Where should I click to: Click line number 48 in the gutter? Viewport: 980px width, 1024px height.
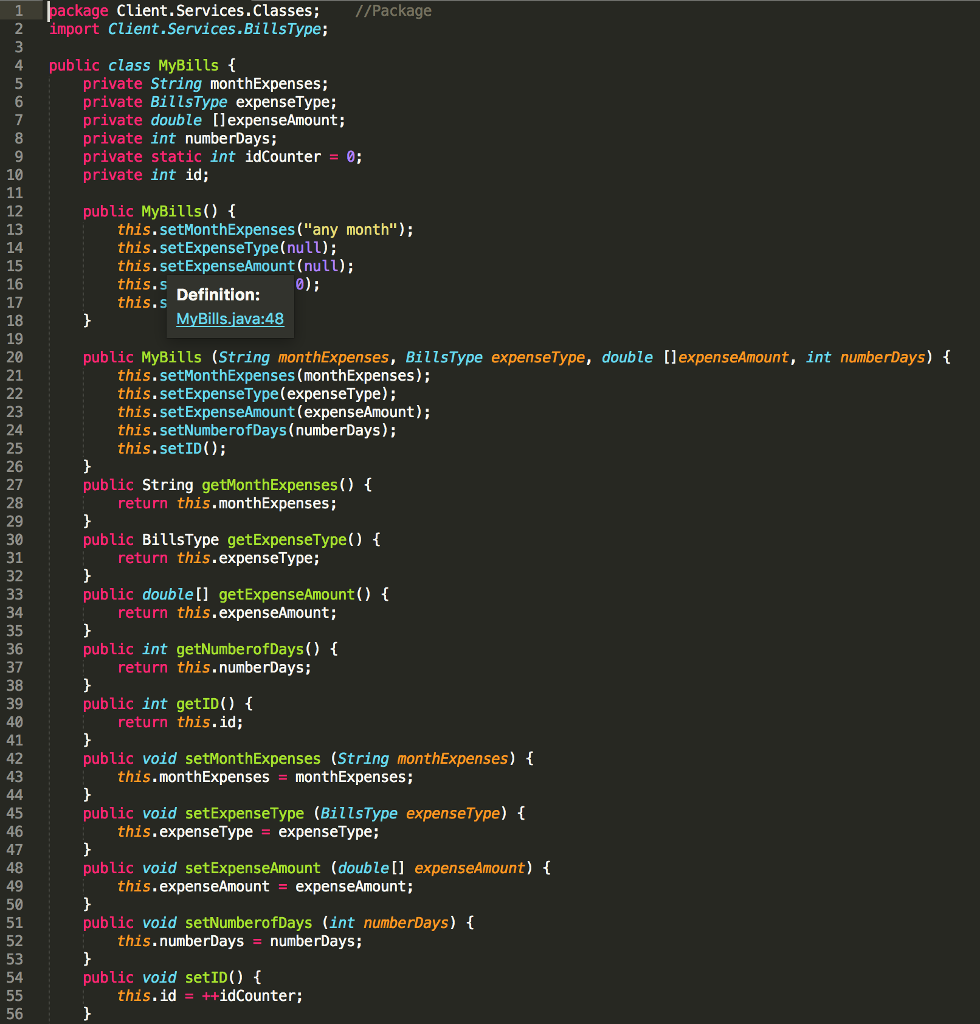(17, 868)
